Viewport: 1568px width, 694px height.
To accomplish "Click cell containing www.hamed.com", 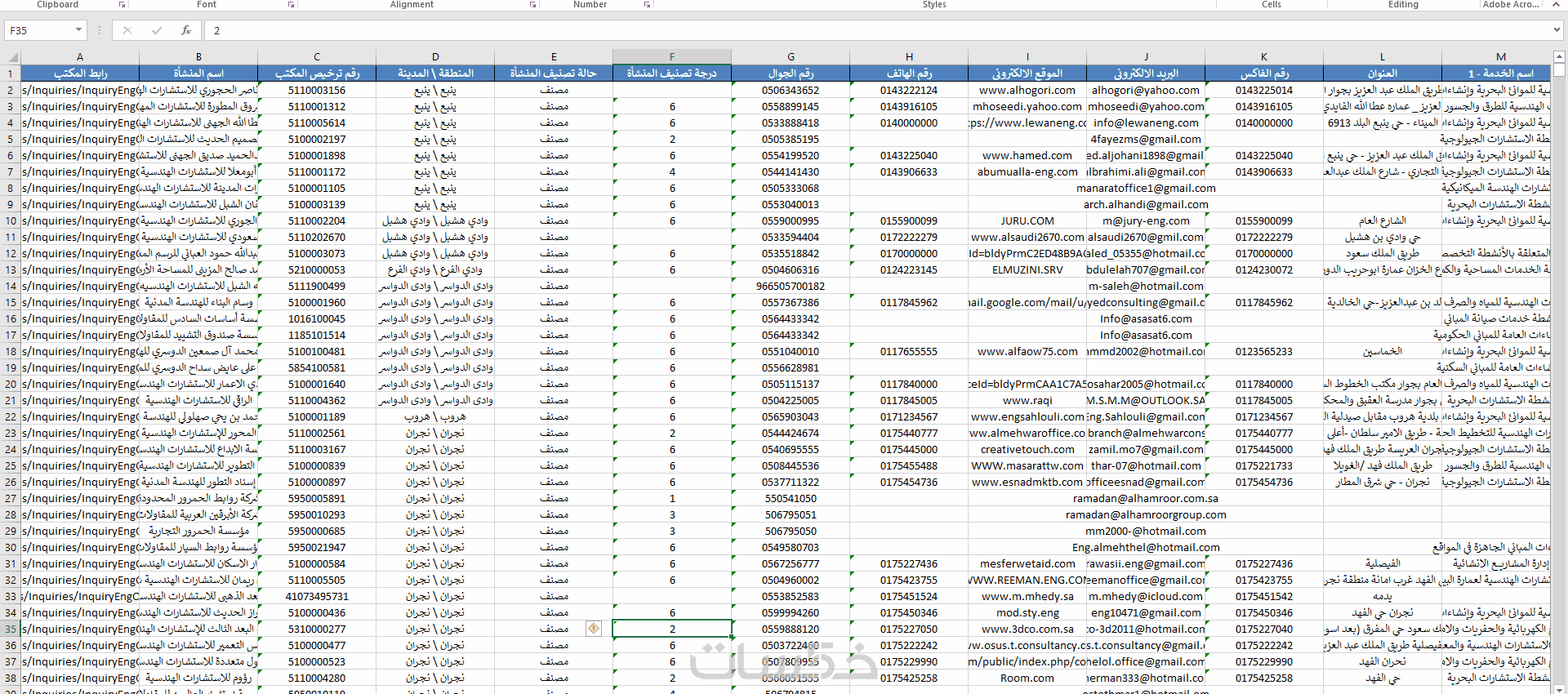I will point(1027,155).
